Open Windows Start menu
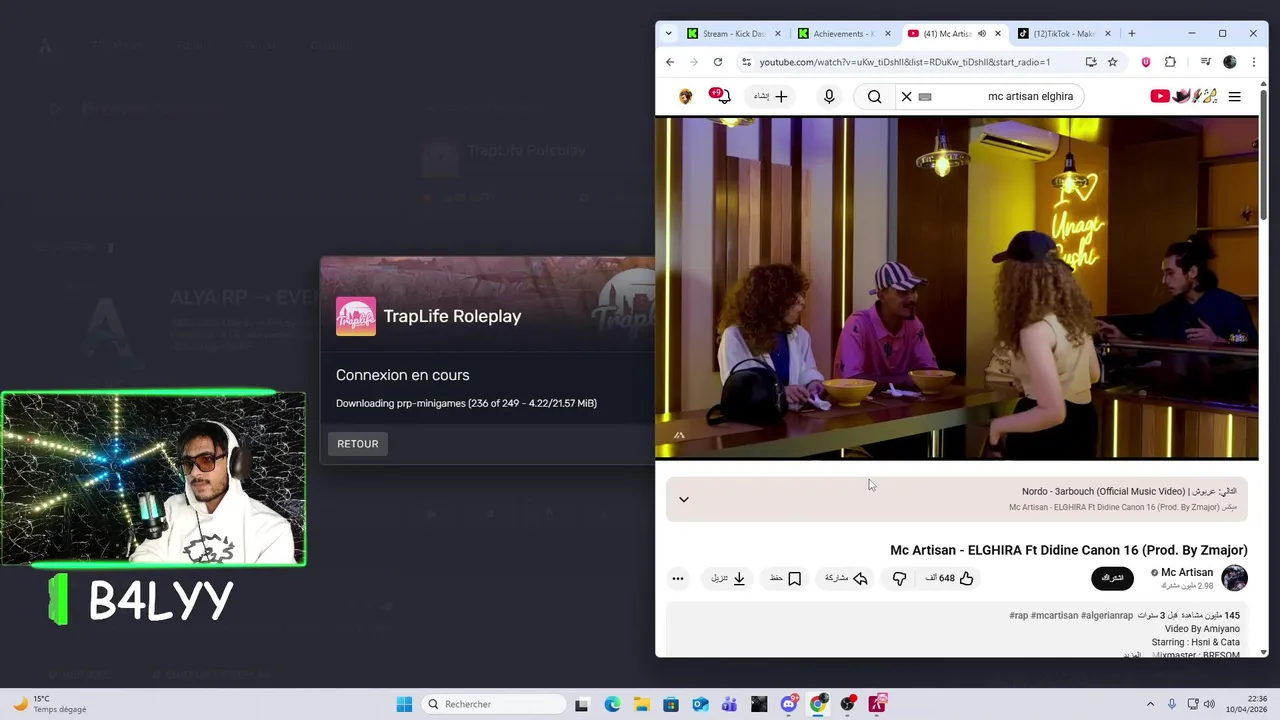Image resolution: width=1280 pixels, height=720 pixels. pyautogui.click(x=404, y=704)
